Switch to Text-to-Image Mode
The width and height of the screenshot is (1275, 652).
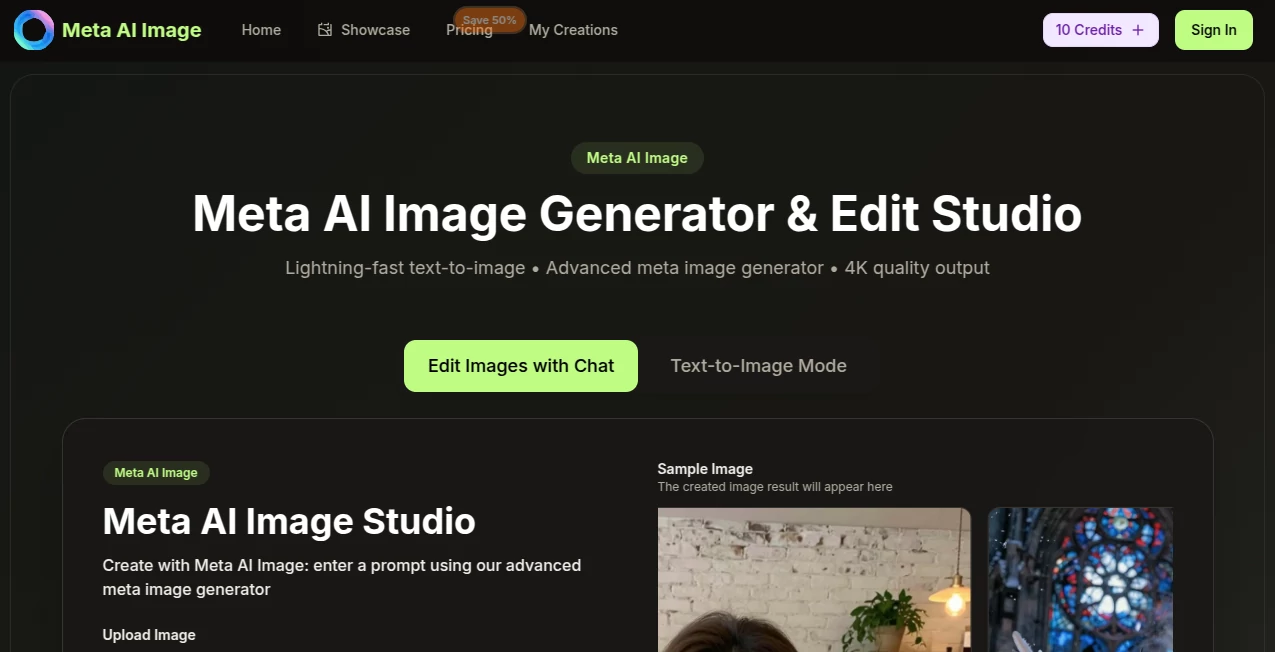click(758, 365)
